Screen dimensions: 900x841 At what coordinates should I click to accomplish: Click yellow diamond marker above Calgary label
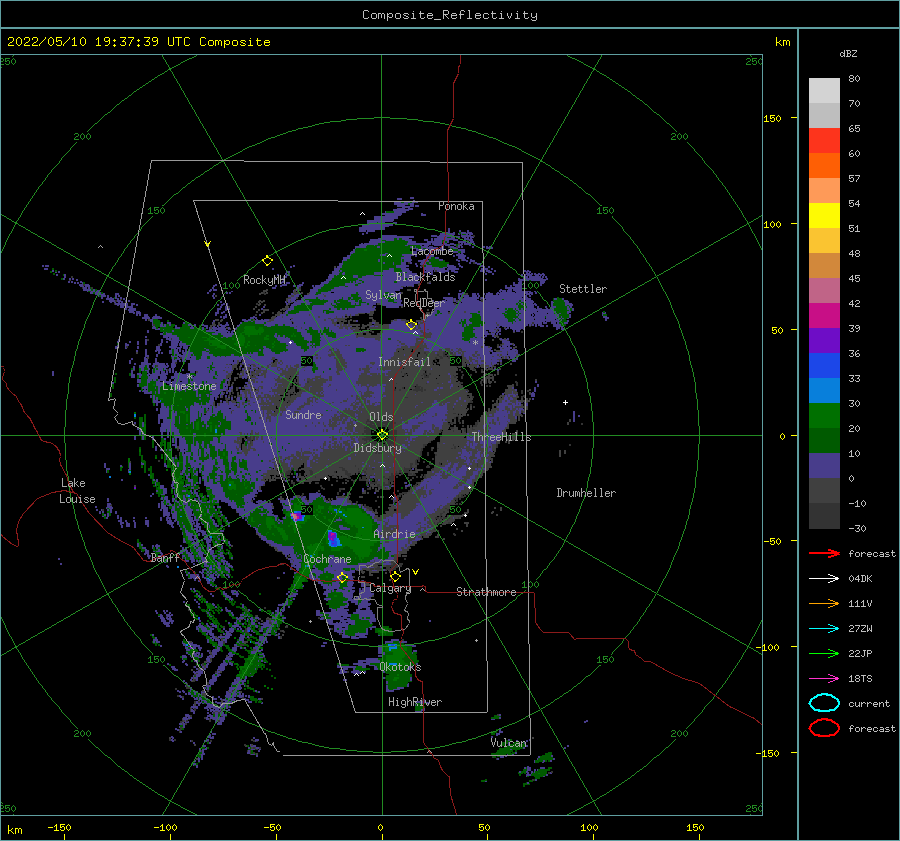[x=395, y=576]
